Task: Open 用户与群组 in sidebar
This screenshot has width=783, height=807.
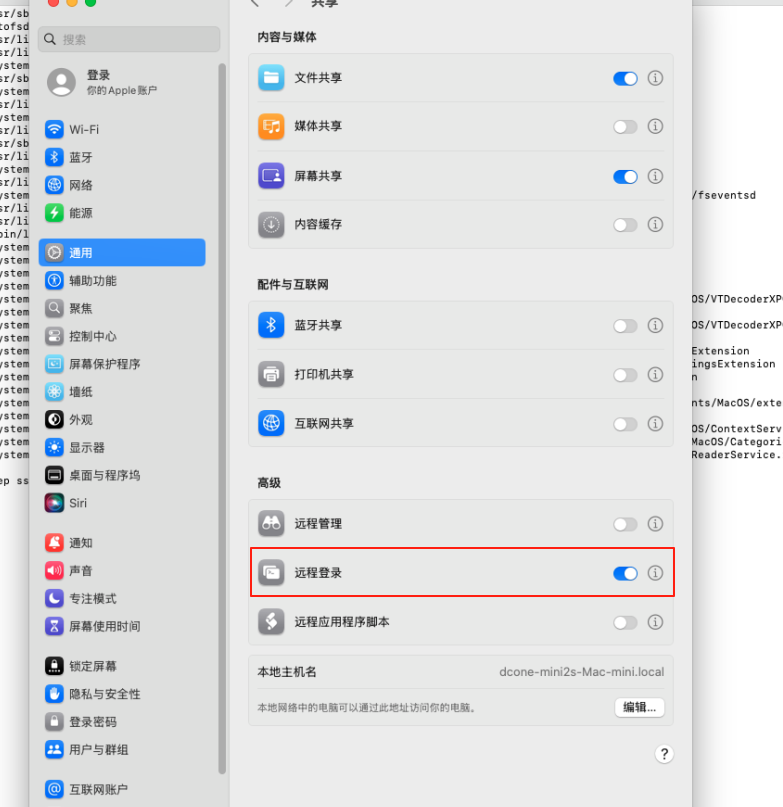Action: [122, 749]
